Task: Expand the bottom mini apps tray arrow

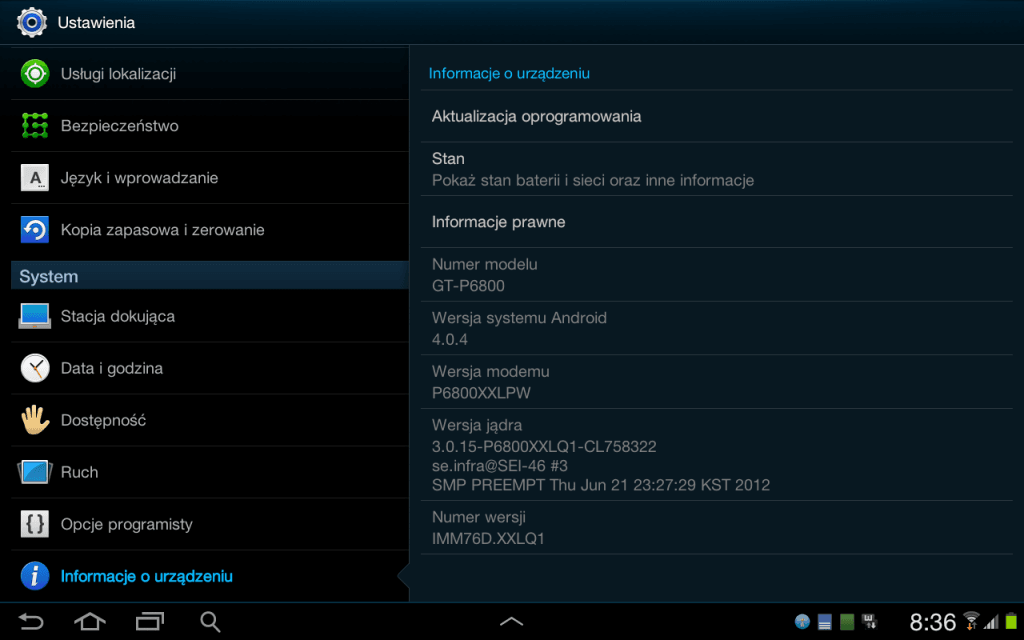Action: tap(511, 622)
